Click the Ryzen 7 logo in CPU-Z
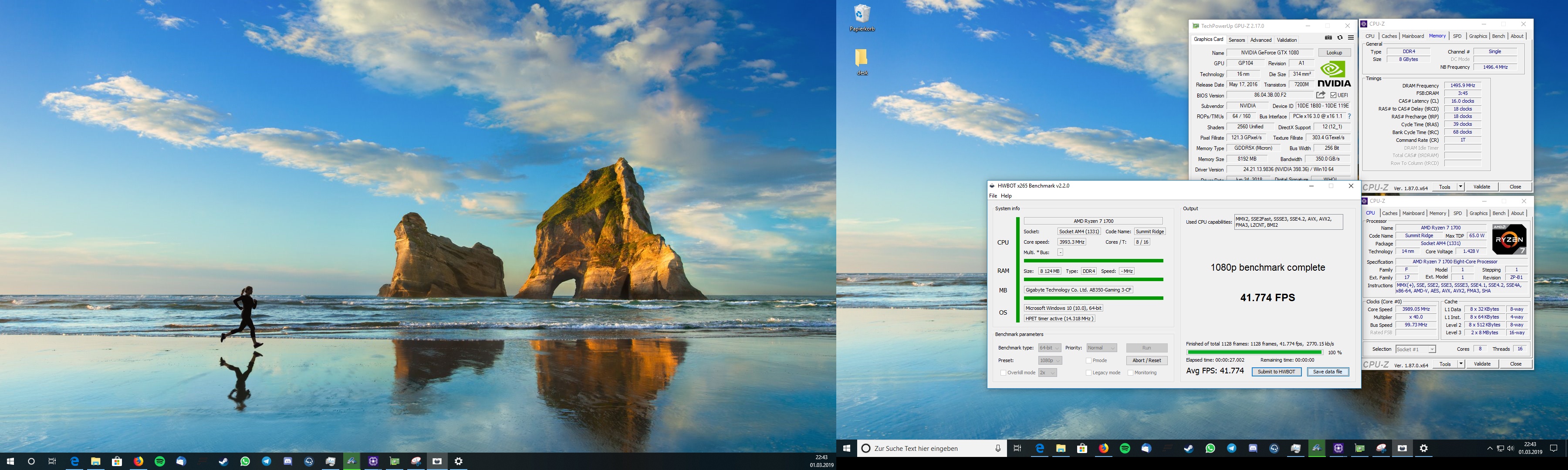 pyautogui.click(x=1509, y=239)
